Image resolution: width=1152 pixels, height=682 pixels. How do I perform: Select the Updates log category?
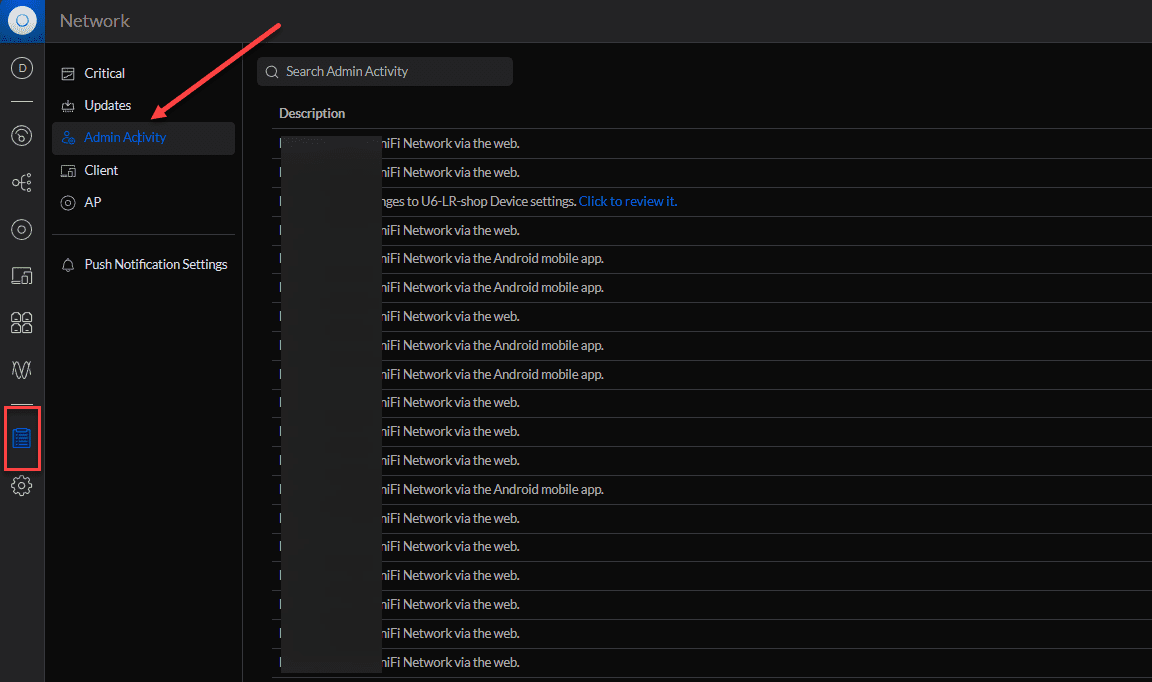point(143,106)
